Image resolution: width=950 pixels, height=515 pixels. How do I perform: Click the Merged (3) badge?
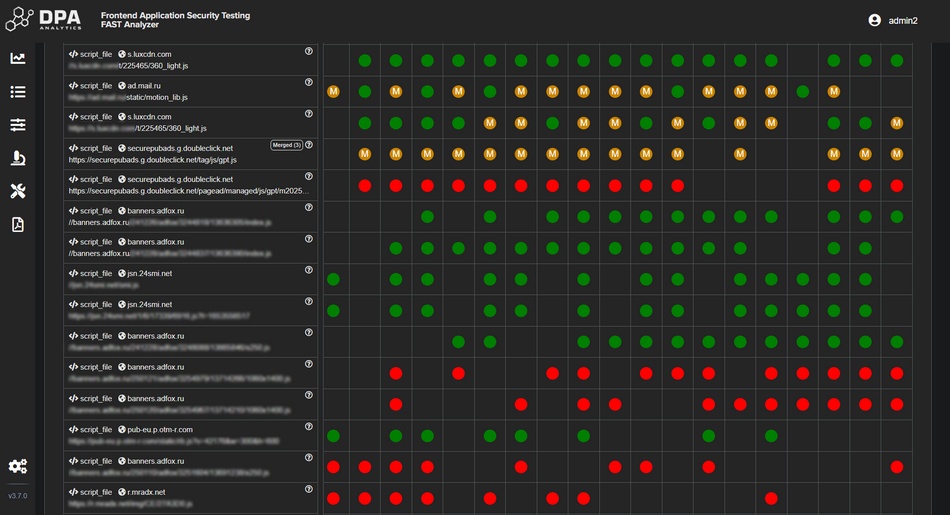pyautogui.click(x=285, y=145)
